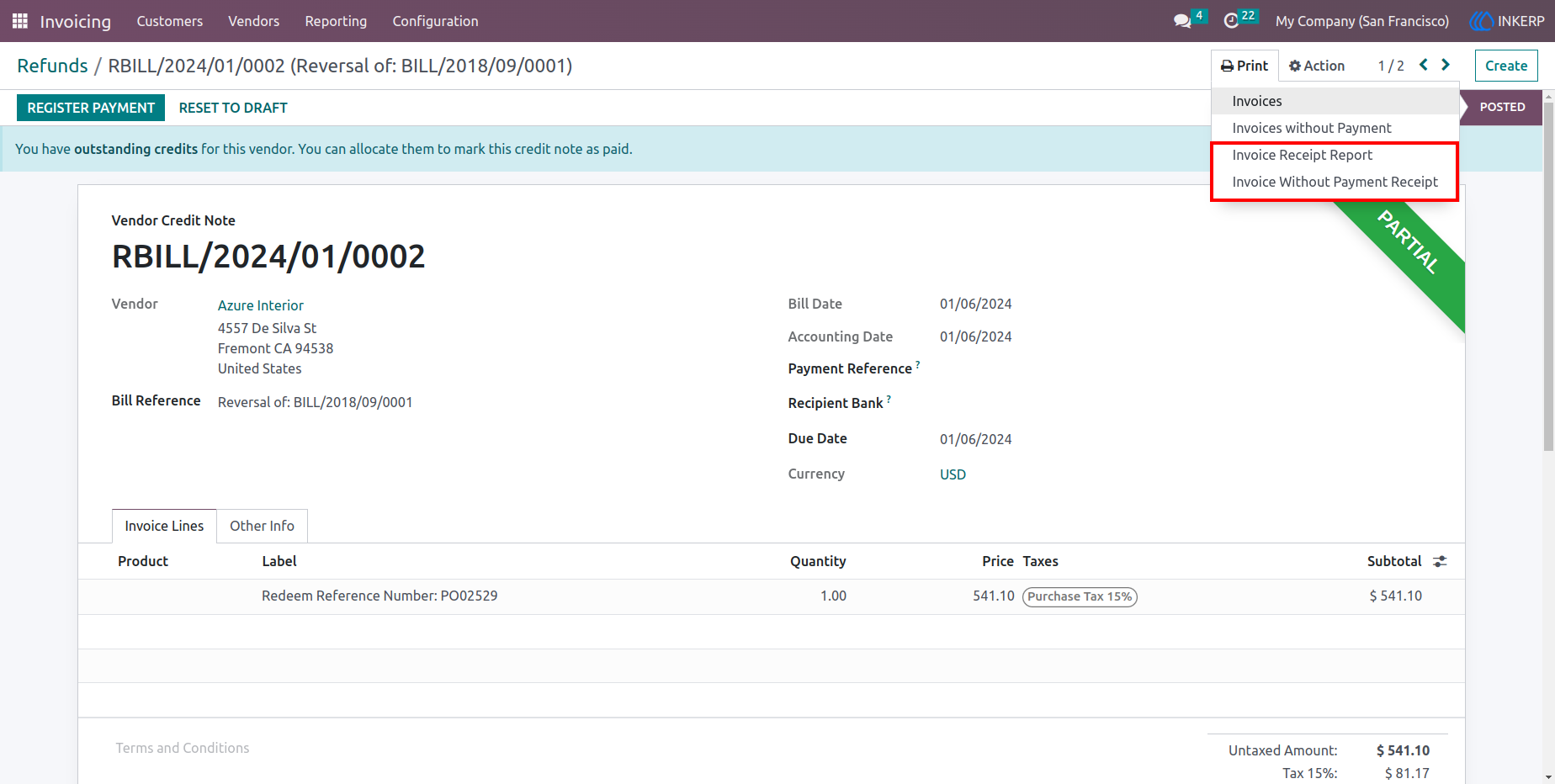Open the apps grid menu icon
1555x784 pixels.
(20, 21)
